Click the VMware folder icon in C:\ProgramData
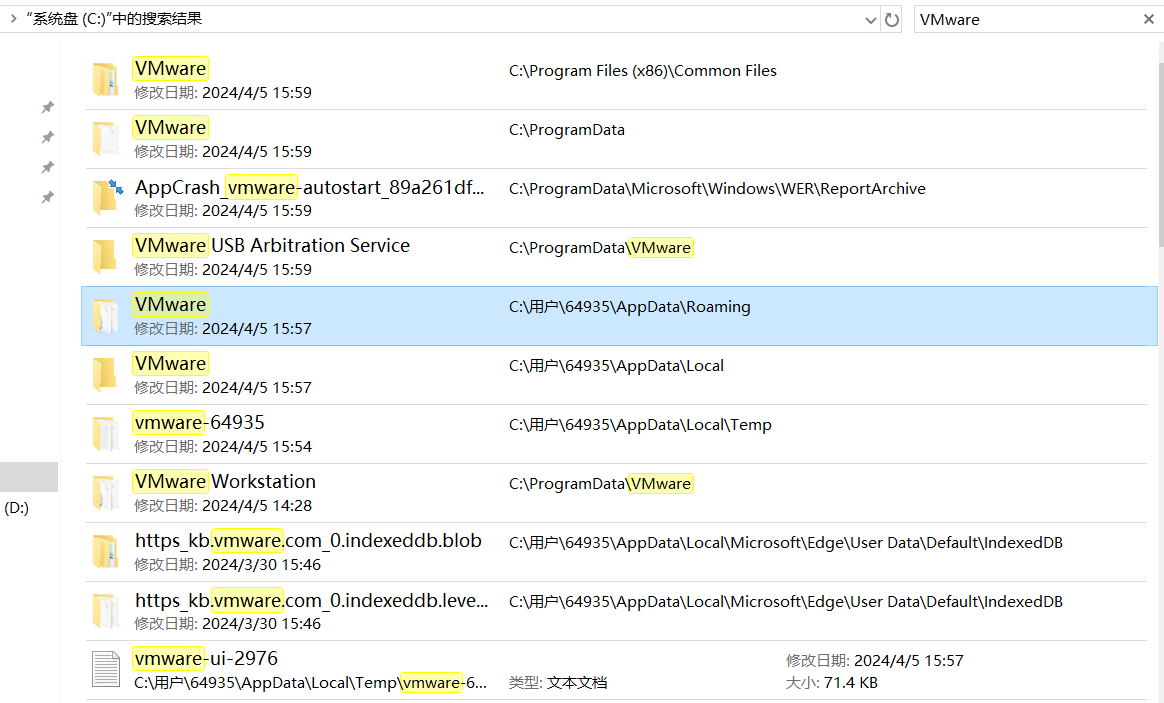 pyautogui.click(x=105, y=139)
